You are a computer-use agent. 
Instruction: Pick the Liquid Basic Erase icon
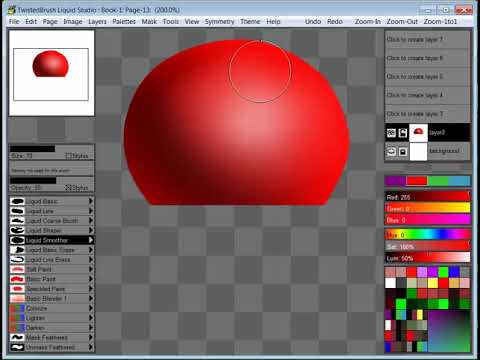coord(17,250)
